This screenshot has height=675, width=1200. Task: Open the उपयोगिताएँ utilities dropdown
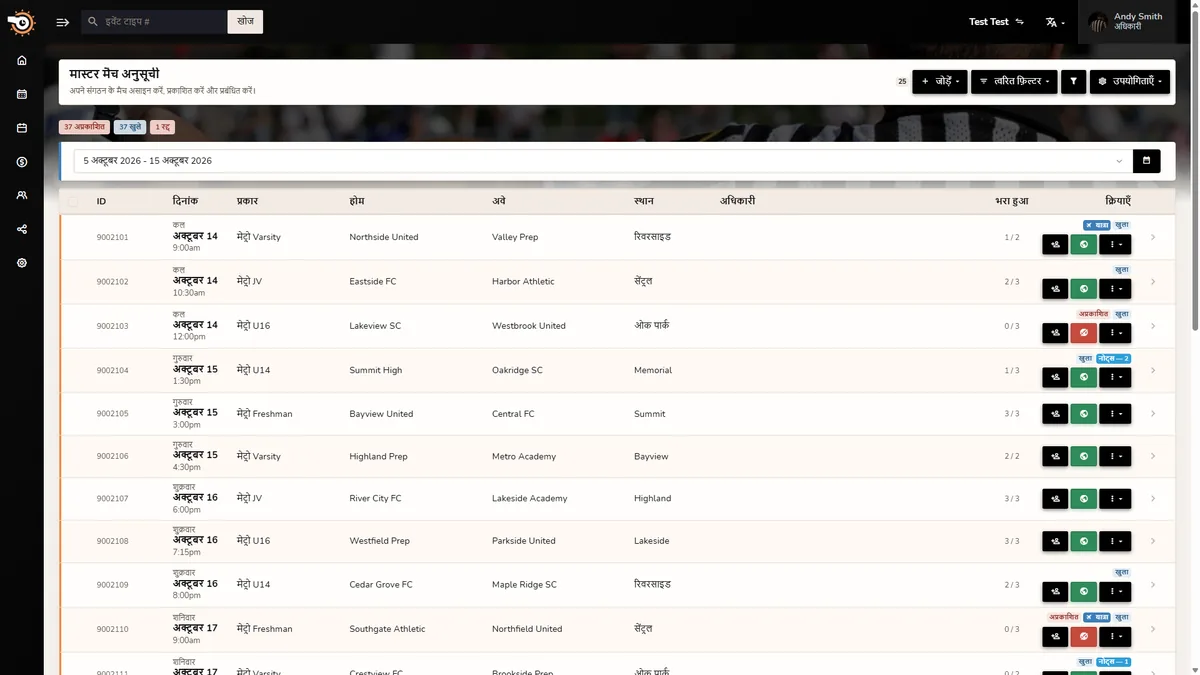tap(1131, 82)
